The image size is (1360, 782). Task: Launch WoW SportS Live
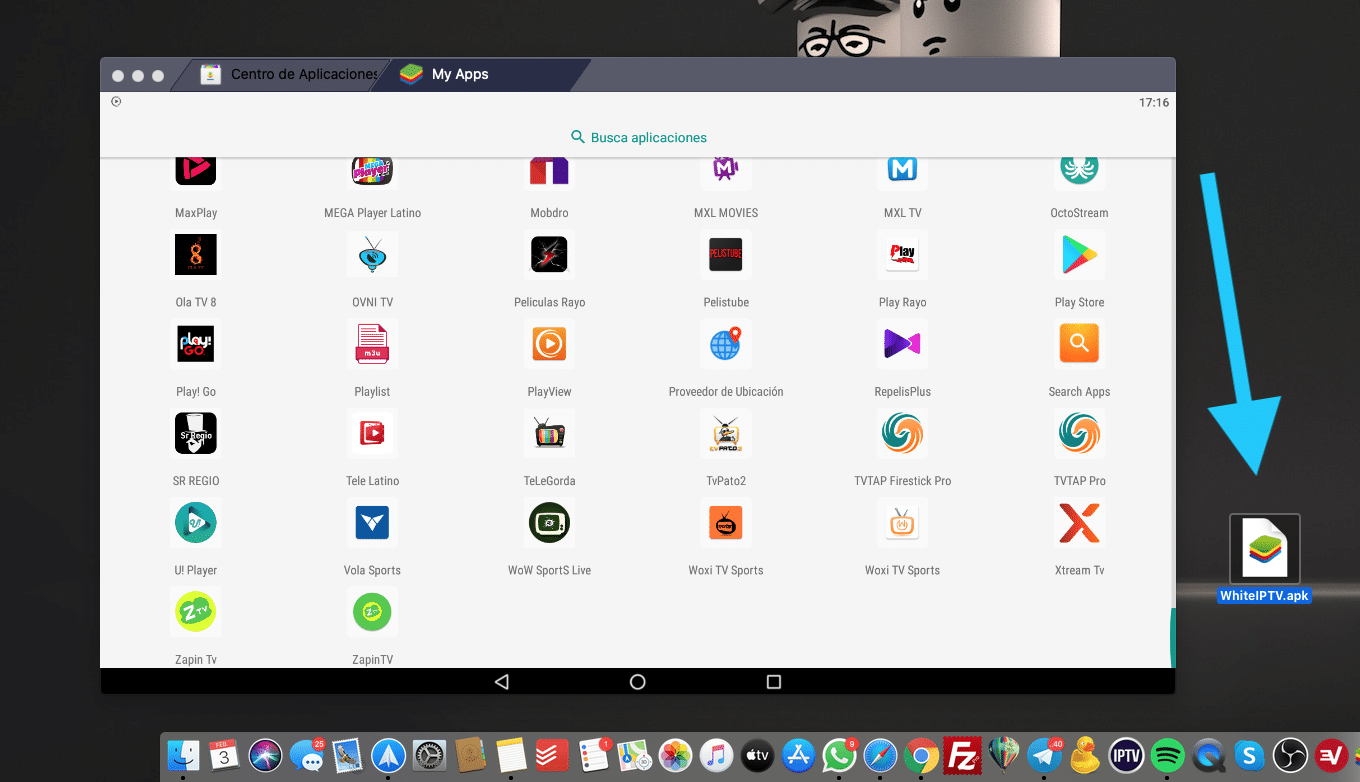[x=549, y=522]
